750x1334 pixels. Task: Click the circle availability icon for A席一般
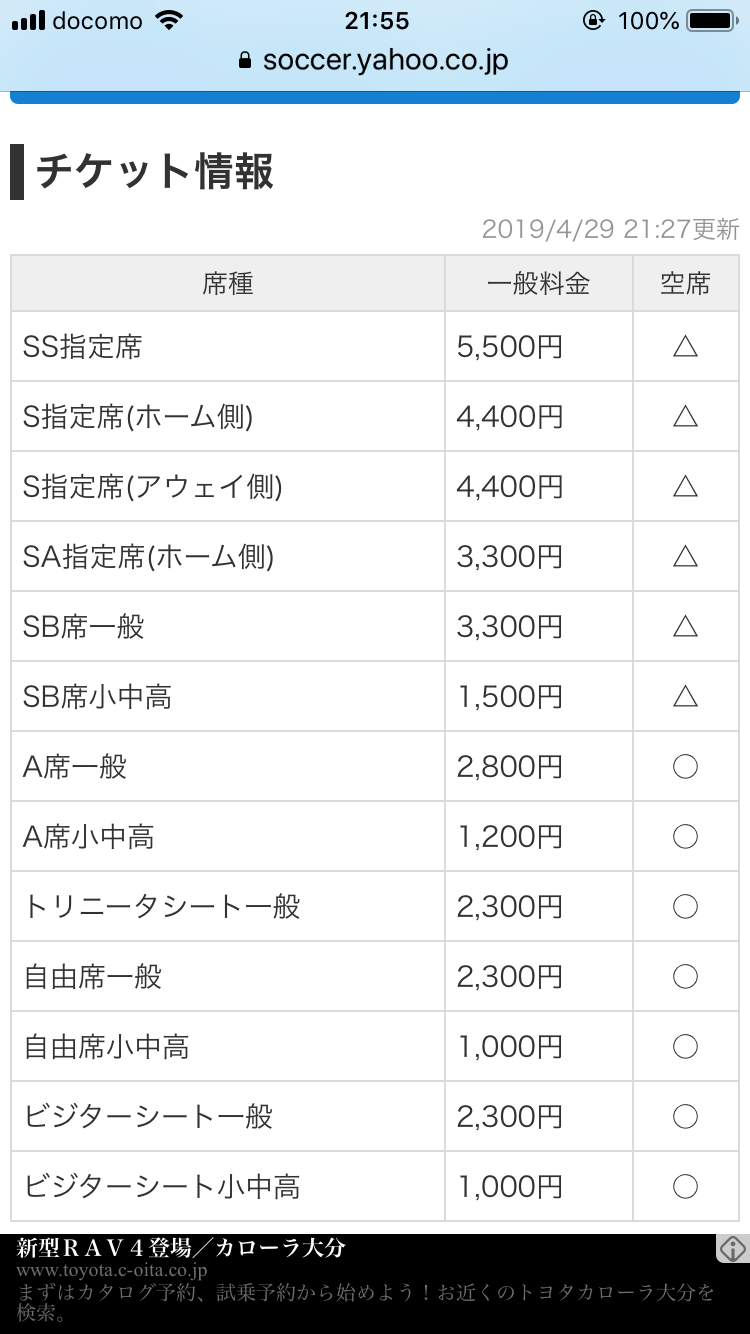tap(685, 766)
